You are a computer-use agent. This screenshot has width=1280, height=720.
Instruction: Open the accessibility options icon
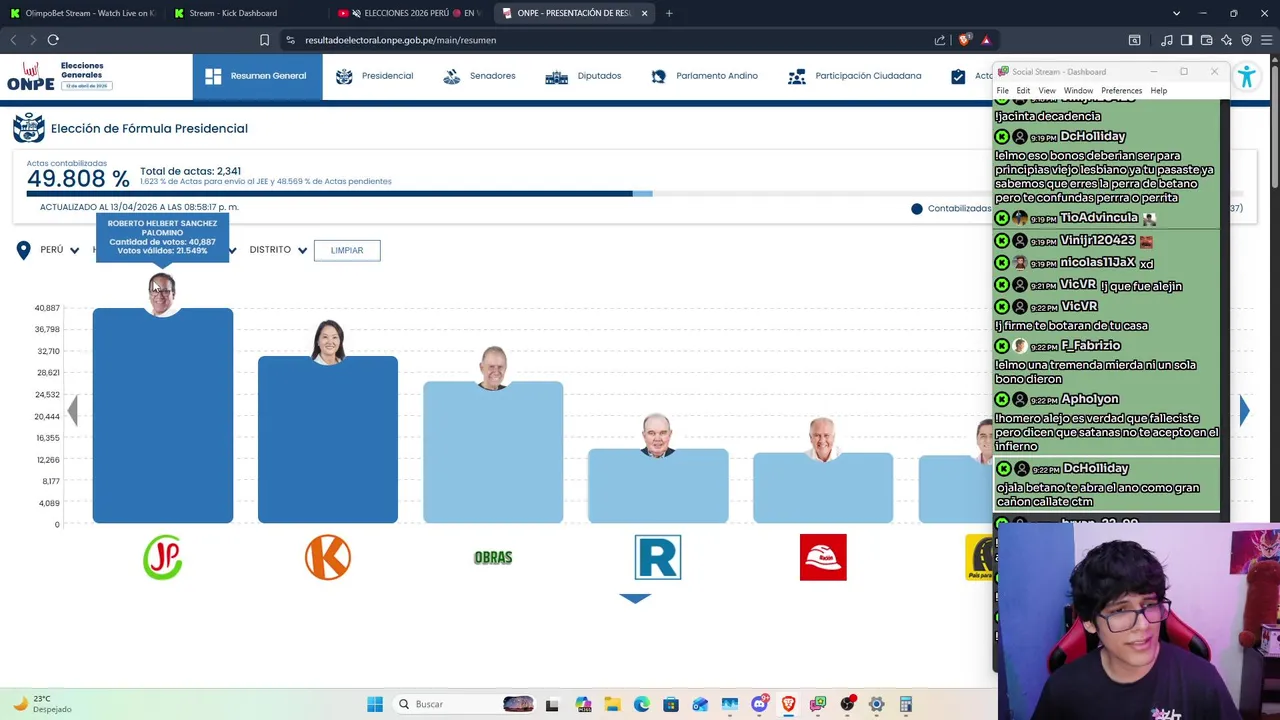point(1246,77)
